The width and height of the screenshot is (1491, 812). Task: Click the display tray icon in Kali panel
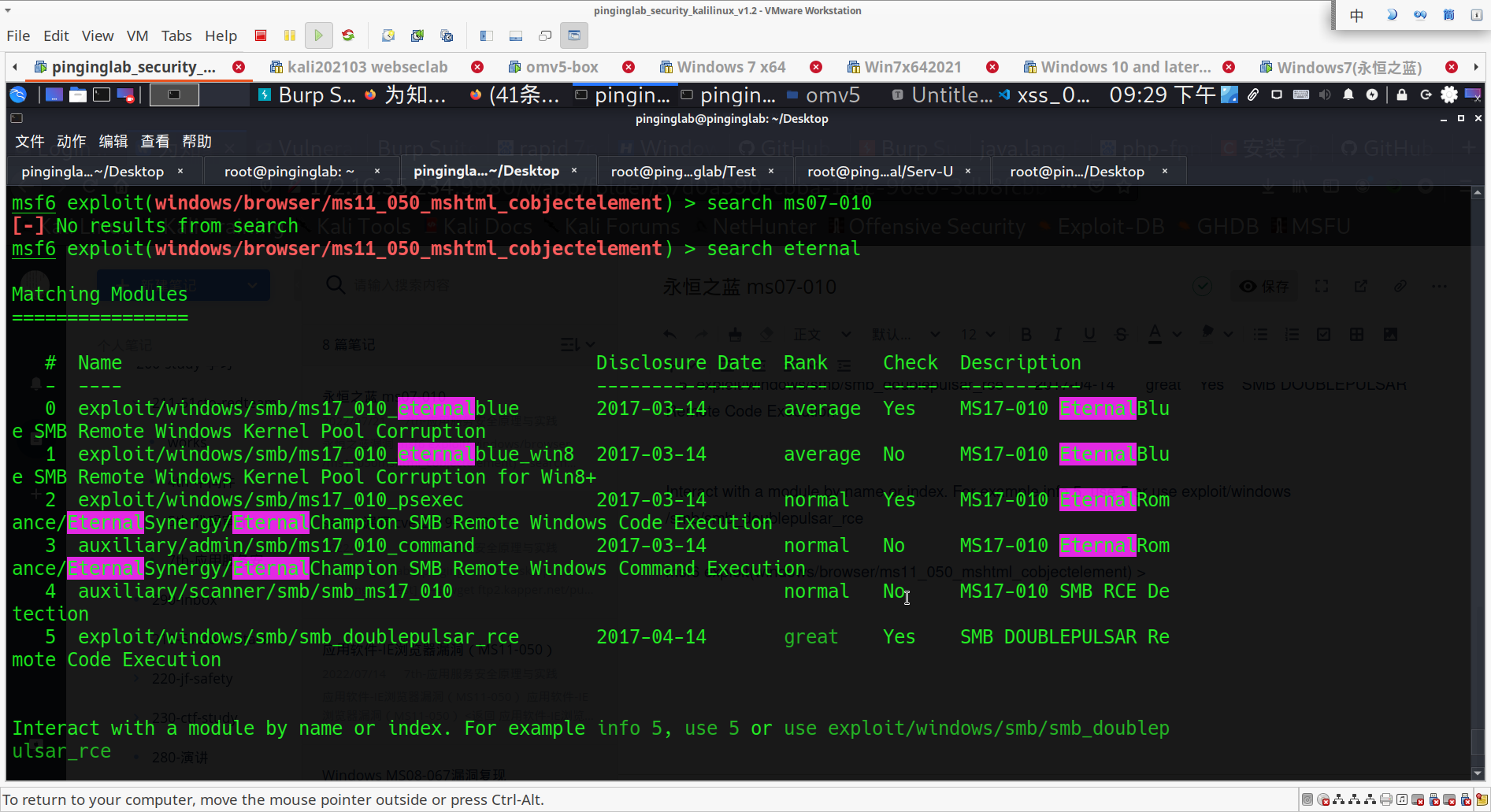click(1277, 95)
